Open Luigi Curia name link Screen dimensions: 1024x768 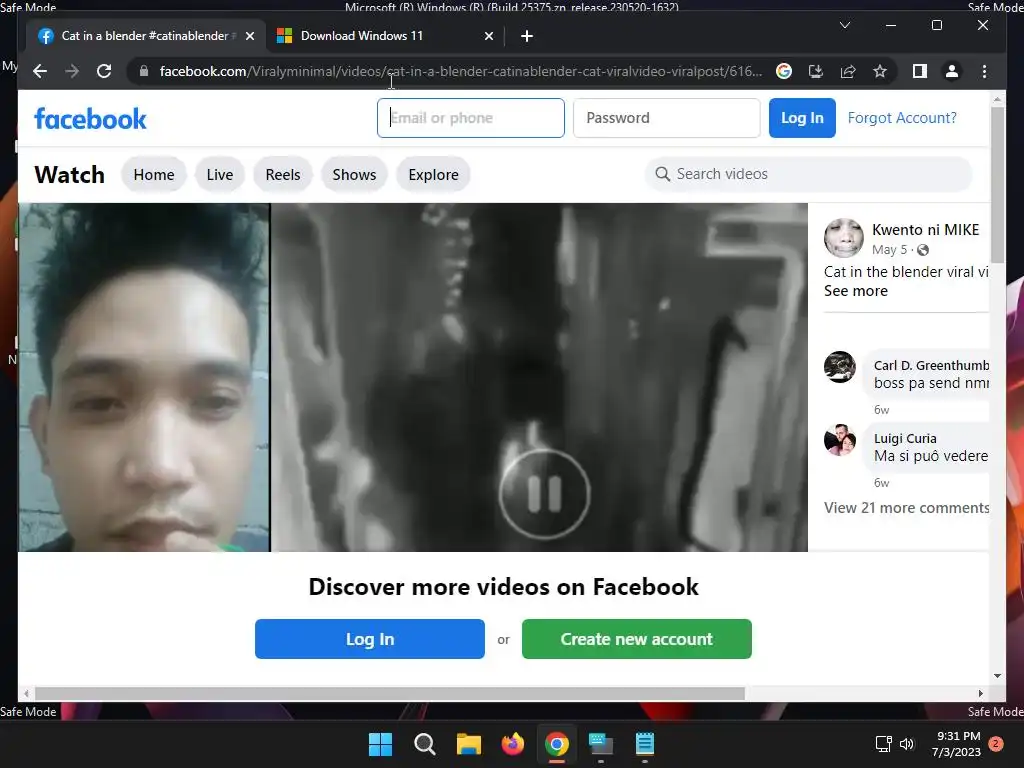tap(905, 439)
